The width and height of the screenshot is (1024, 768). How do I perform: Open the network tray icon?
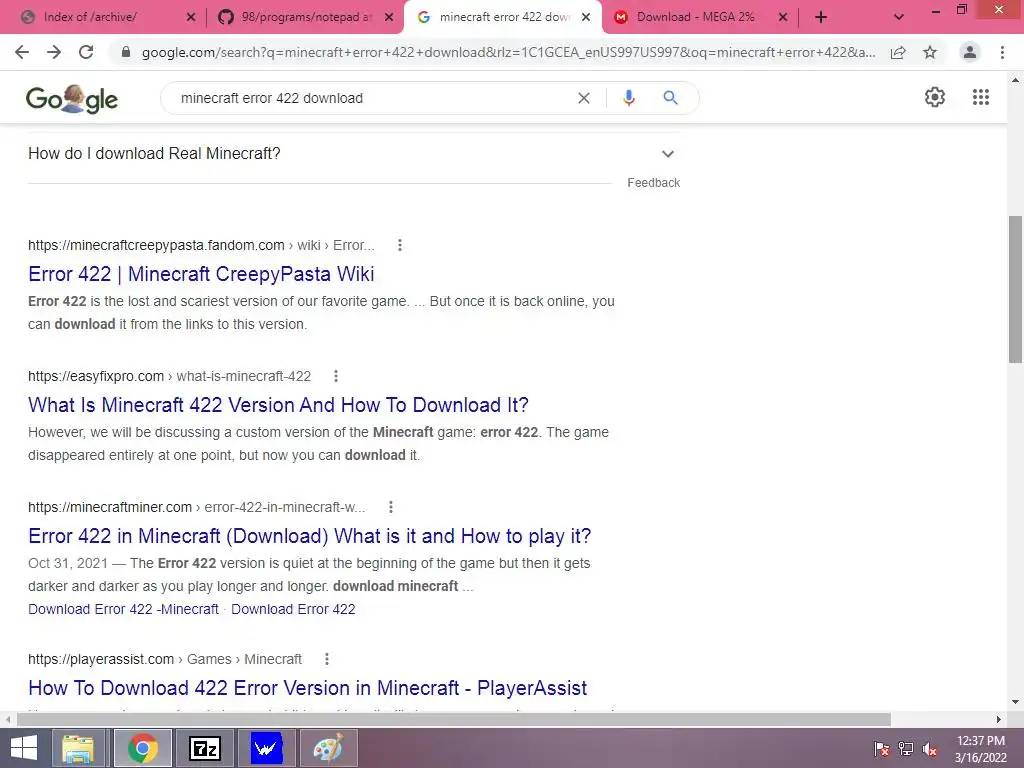pos(906,749)
